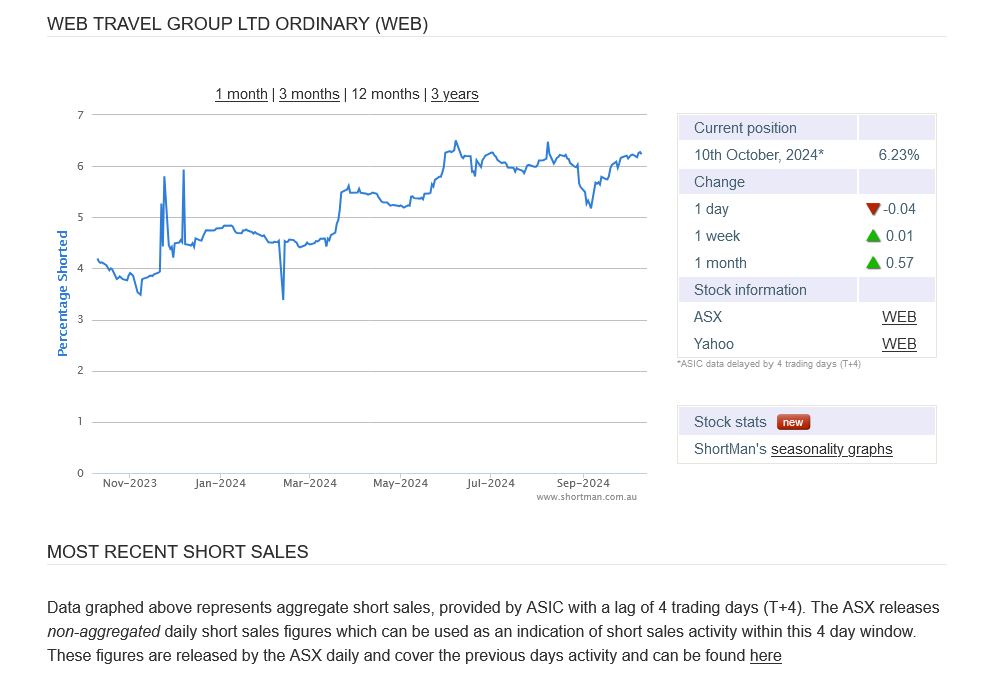
Task: Click the '1 day' row label
Action: point(711,209)
